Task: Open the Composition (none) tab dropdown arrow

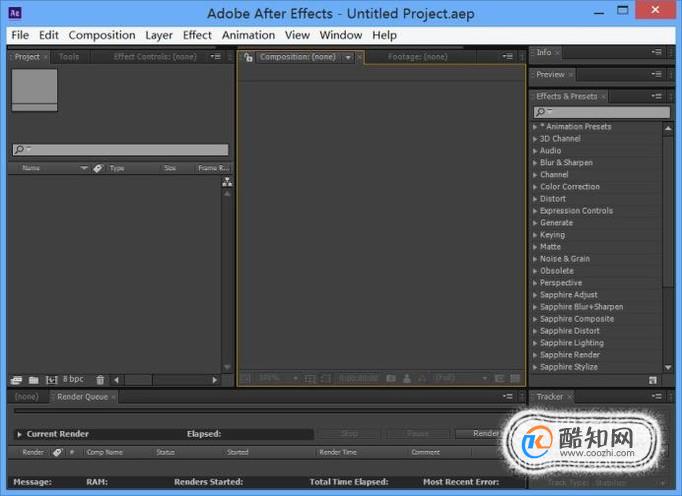Action: pos(348,57)
